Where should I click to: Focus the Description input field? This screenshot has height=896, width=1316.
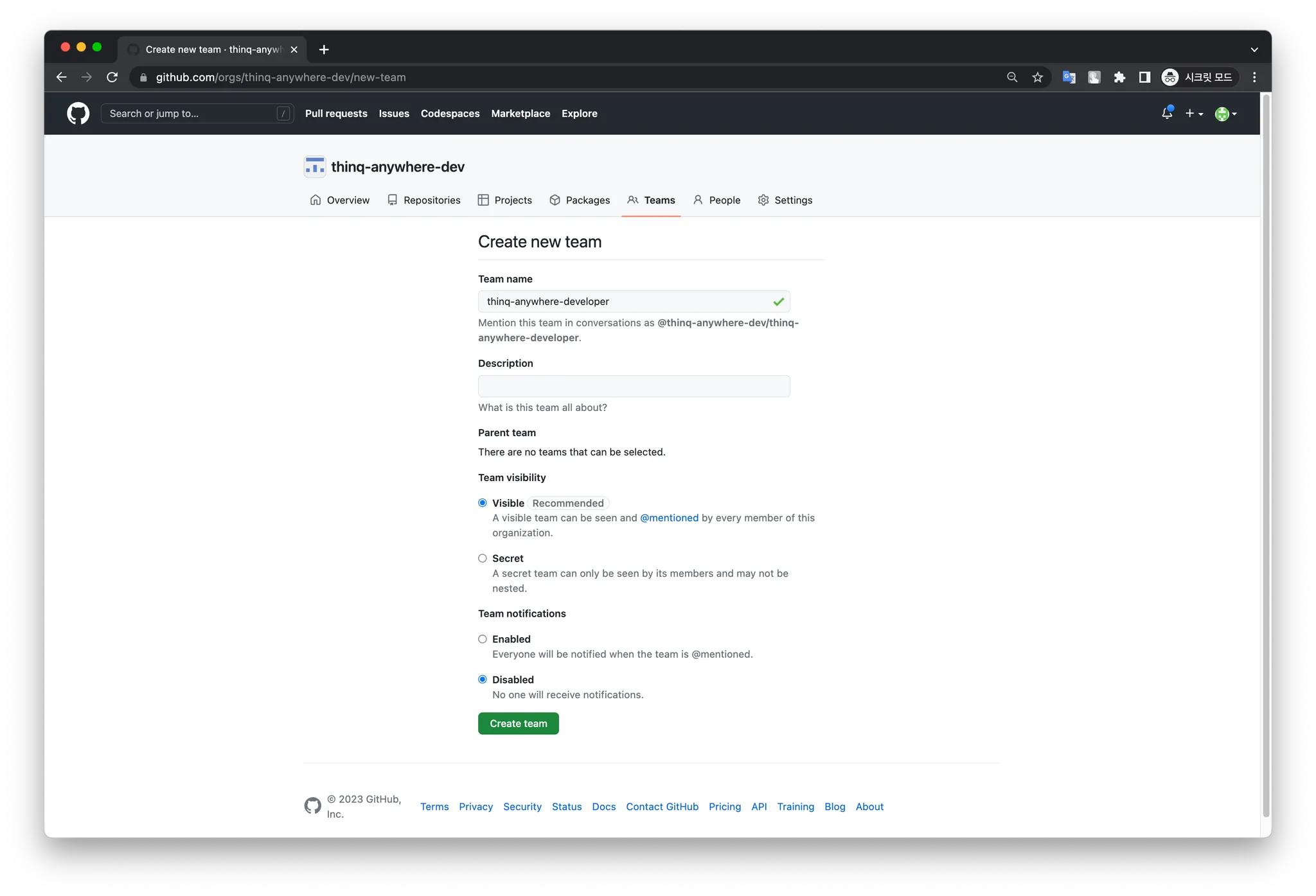click(634, 386)
